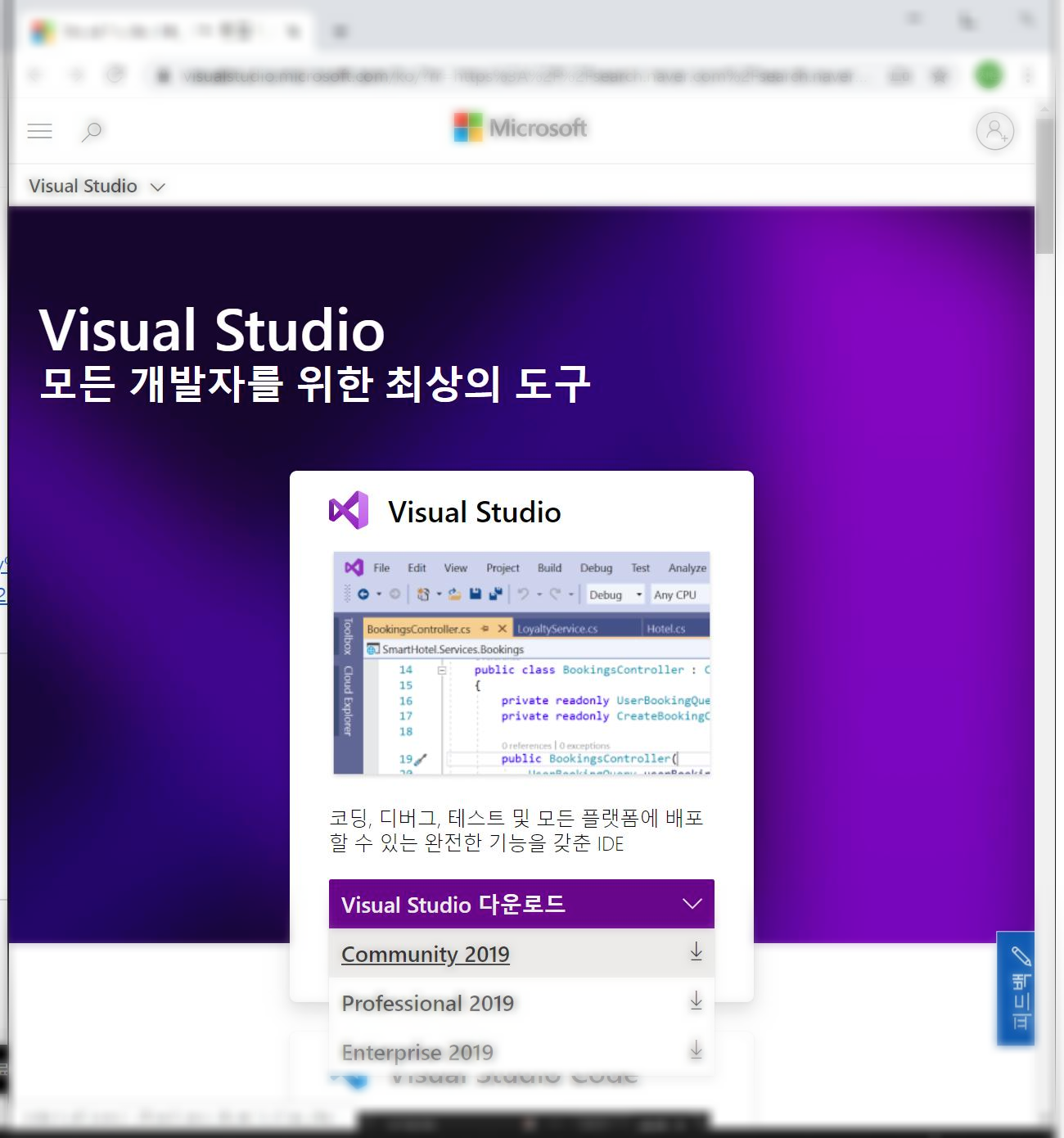The image size is (1064, 1138).
Task: Click download arrow icon beside Community 2019
Action: click(x=696, y=951)
